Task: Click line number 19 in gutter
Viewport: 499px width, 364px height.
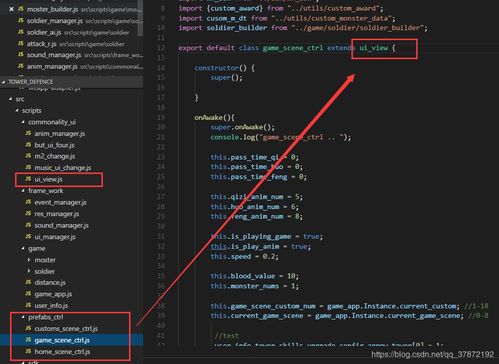Action: 161,118
